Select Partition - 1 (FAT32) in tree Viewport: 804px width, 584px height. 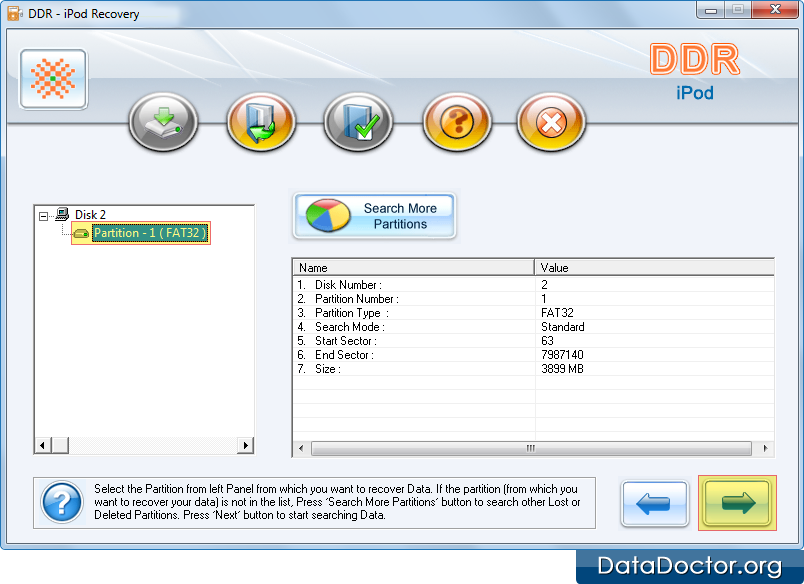[150, 233]
